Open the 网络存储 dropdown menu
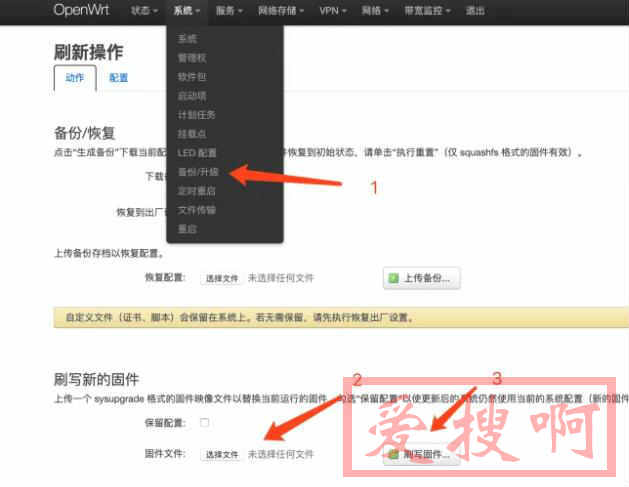The height and width of the screenshot is (487, 629). click(288, 11)
